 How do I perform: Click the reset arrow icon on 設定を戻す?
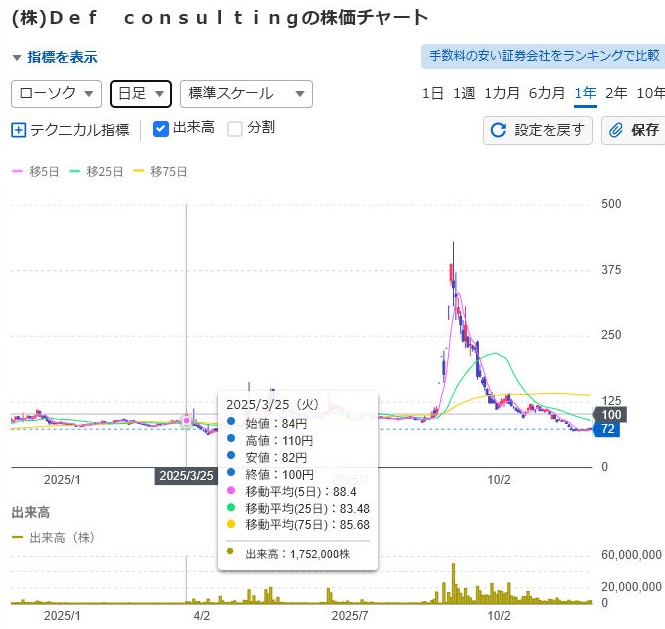pos(499,130)
